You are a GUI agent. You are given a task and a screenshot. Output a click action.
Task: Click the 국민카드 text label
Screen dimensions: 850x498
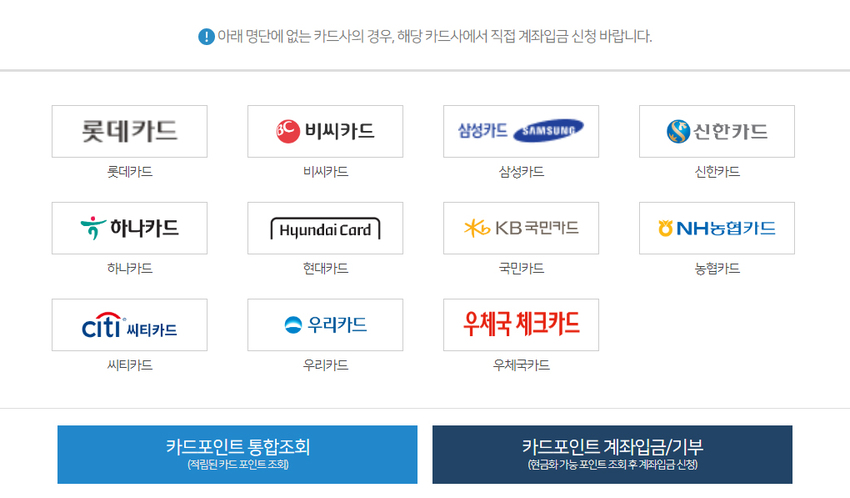(521, 268)
